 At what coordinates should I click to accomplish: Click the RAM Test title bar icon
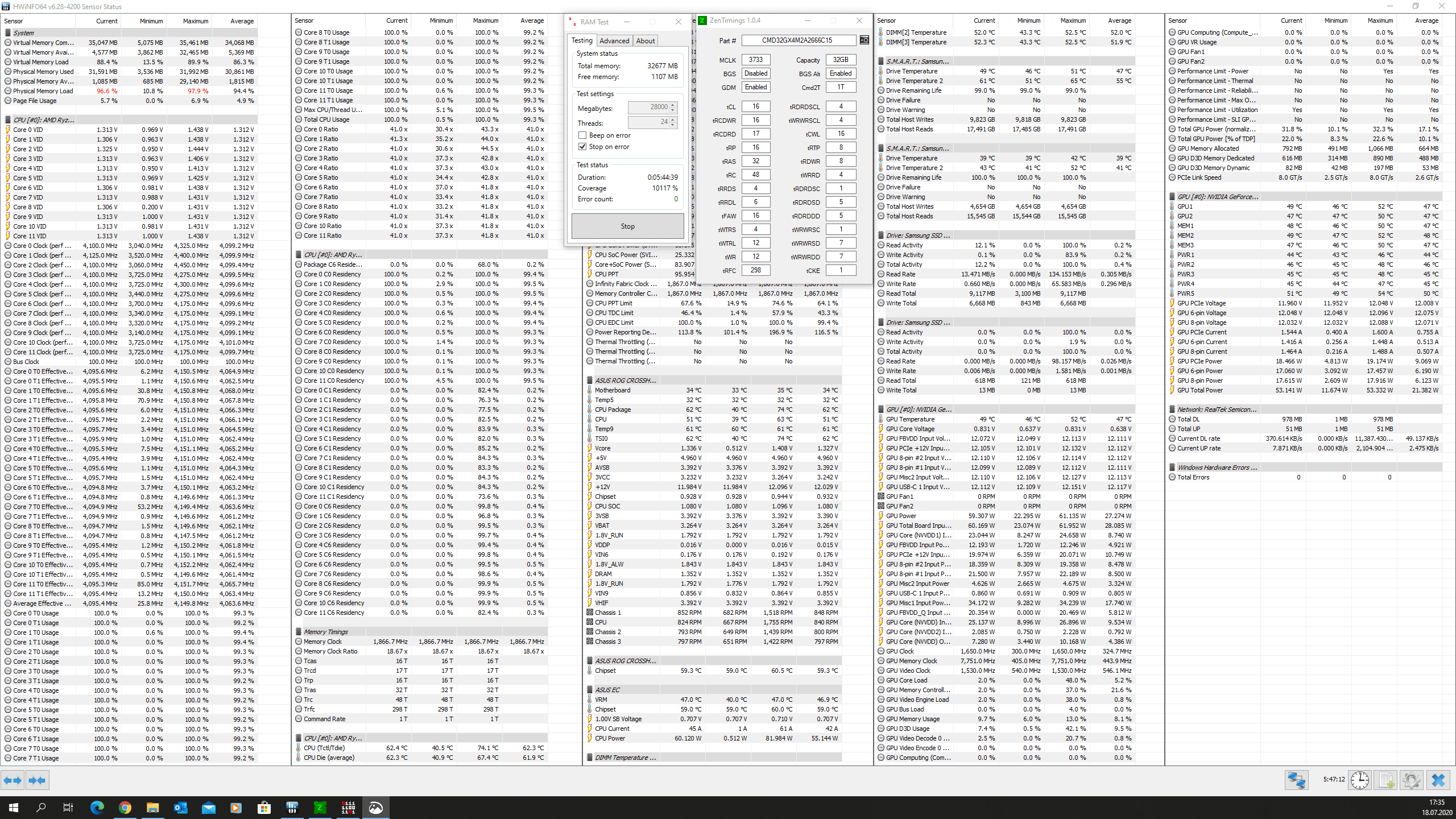tap(571, 22)
